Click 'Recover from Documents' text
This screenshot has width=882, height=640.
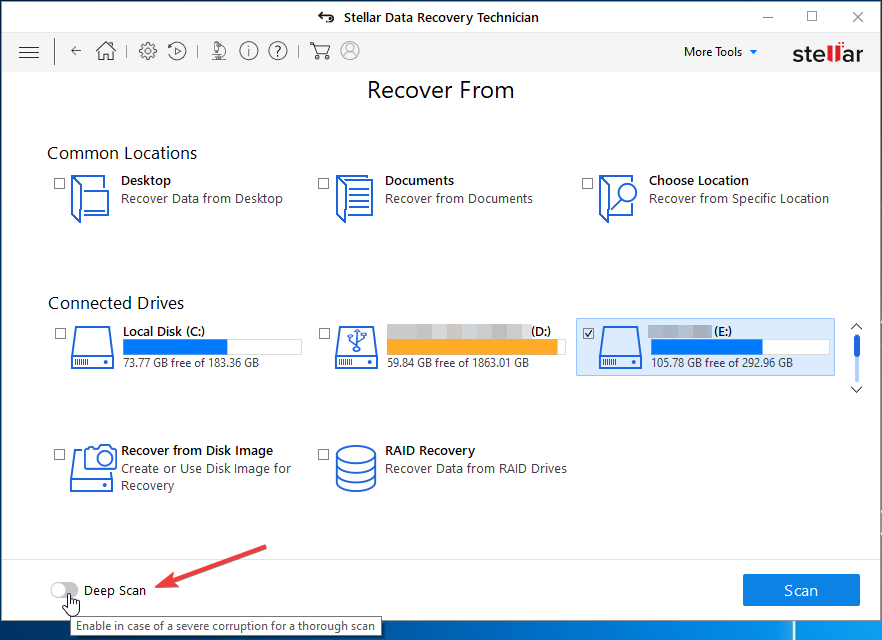(458, 199)
